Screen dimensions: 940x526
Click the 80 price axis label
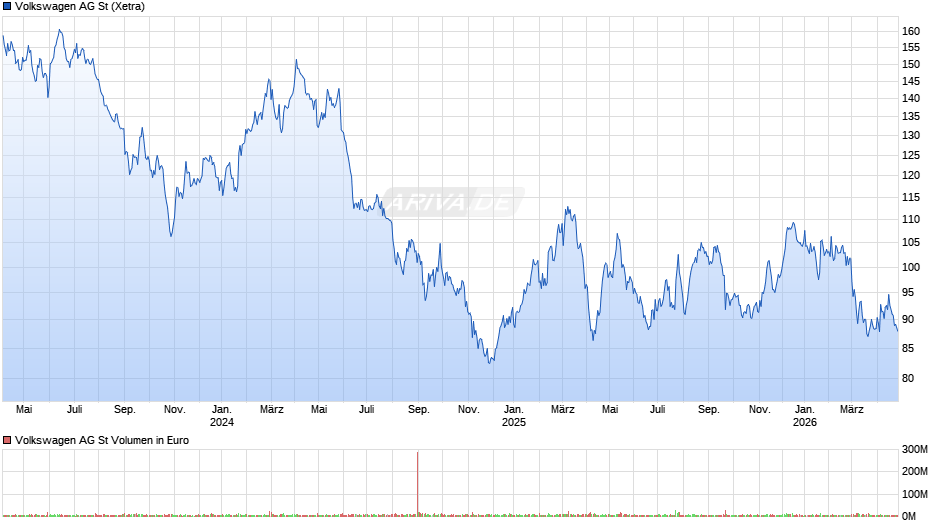coord(908,378)
